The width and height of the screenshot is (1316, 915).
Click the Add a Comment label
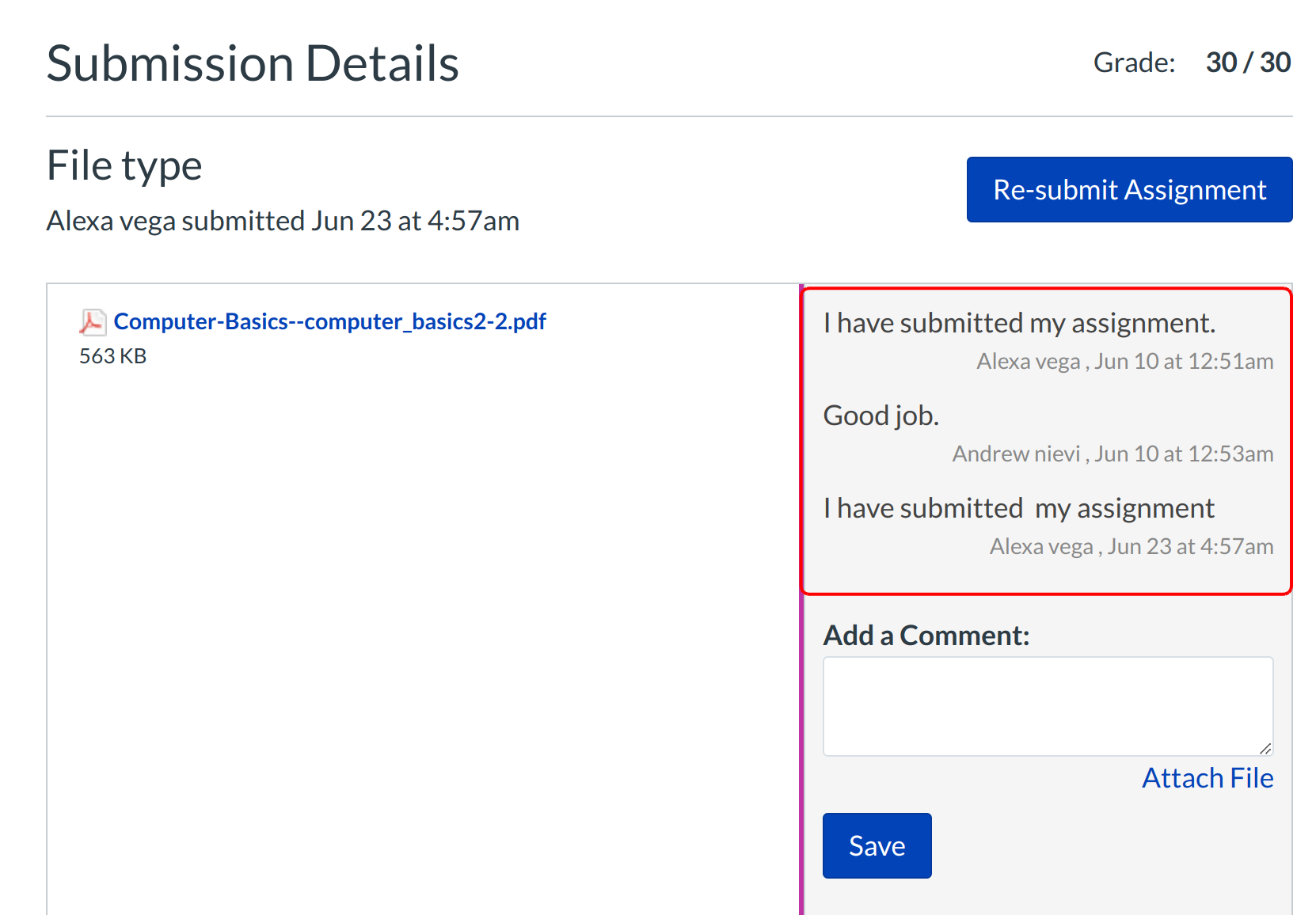point(926,636)
